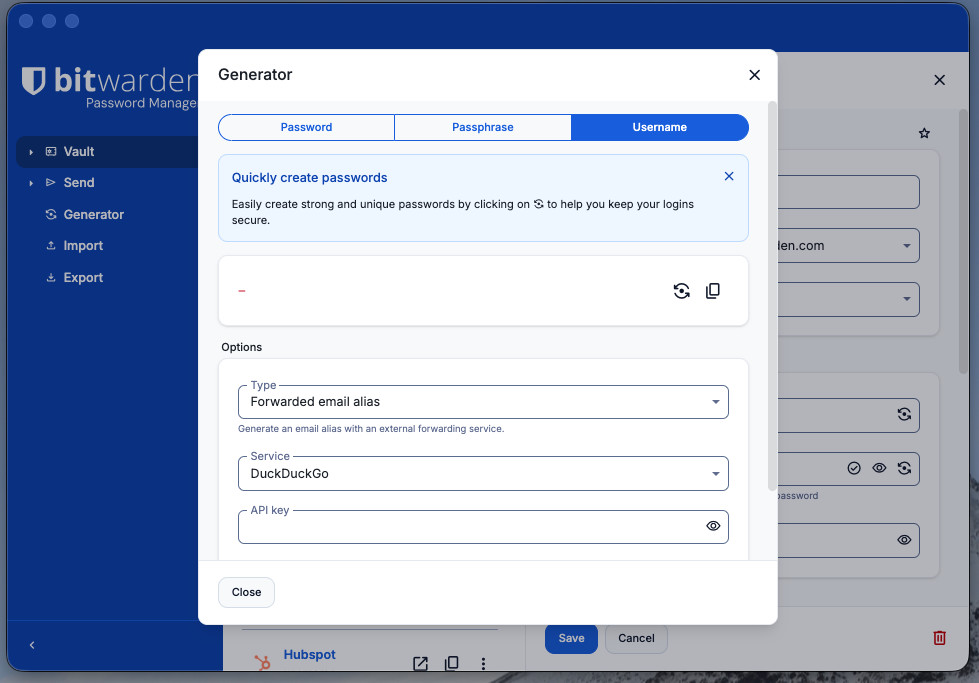This screenshot has height=683, width=979.
Task: Open the Type dropdown, set to Forwarded email alias
Action: 483,402
